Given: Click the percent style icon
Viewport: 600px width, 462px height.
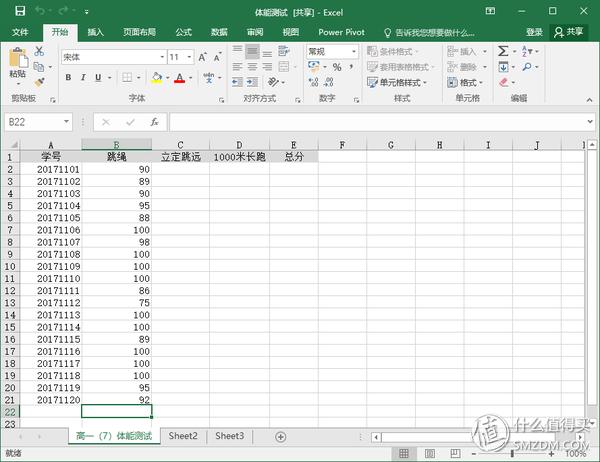Looking at the screenshot, I should click(x=337, y=67).
